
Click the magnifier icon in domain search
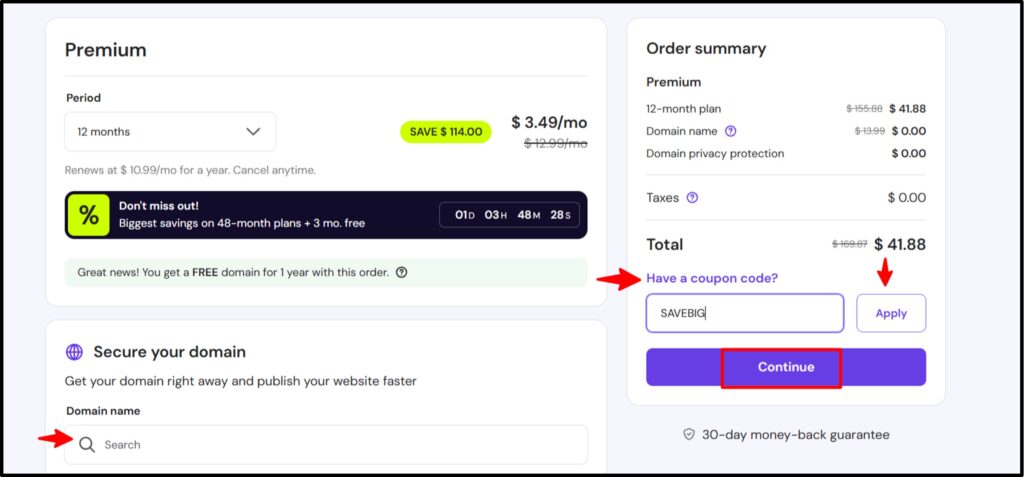(87, 444)
